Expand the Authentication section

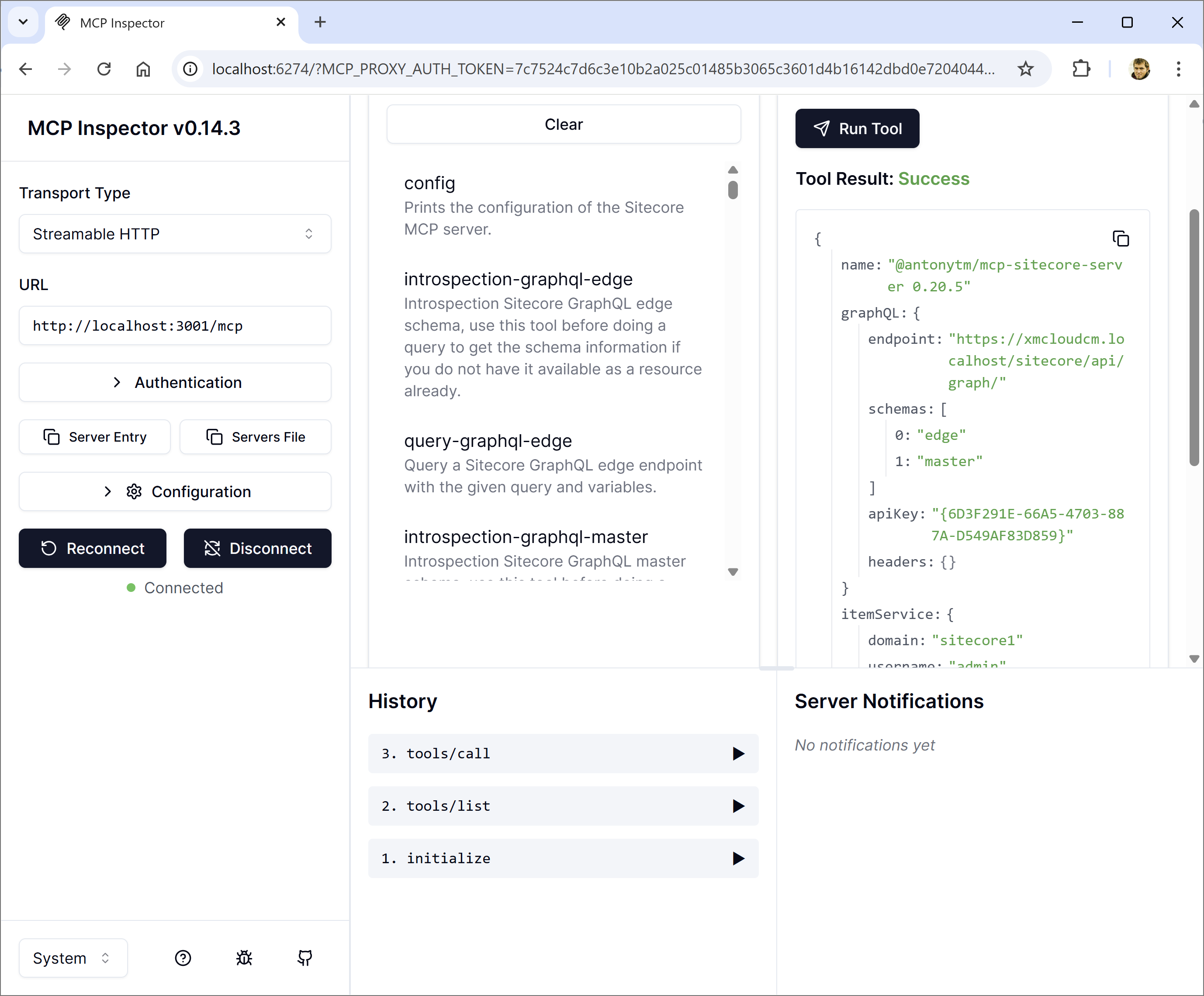175,383
